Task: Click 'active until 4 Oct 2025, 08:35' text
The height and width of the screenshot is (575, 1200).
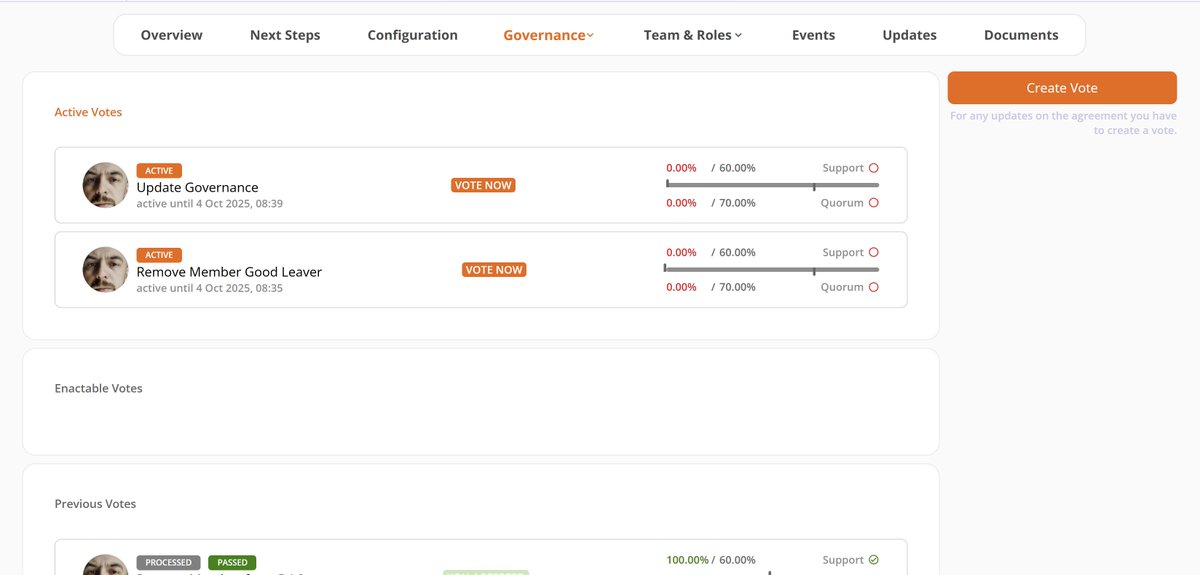Action: point(209,288)
